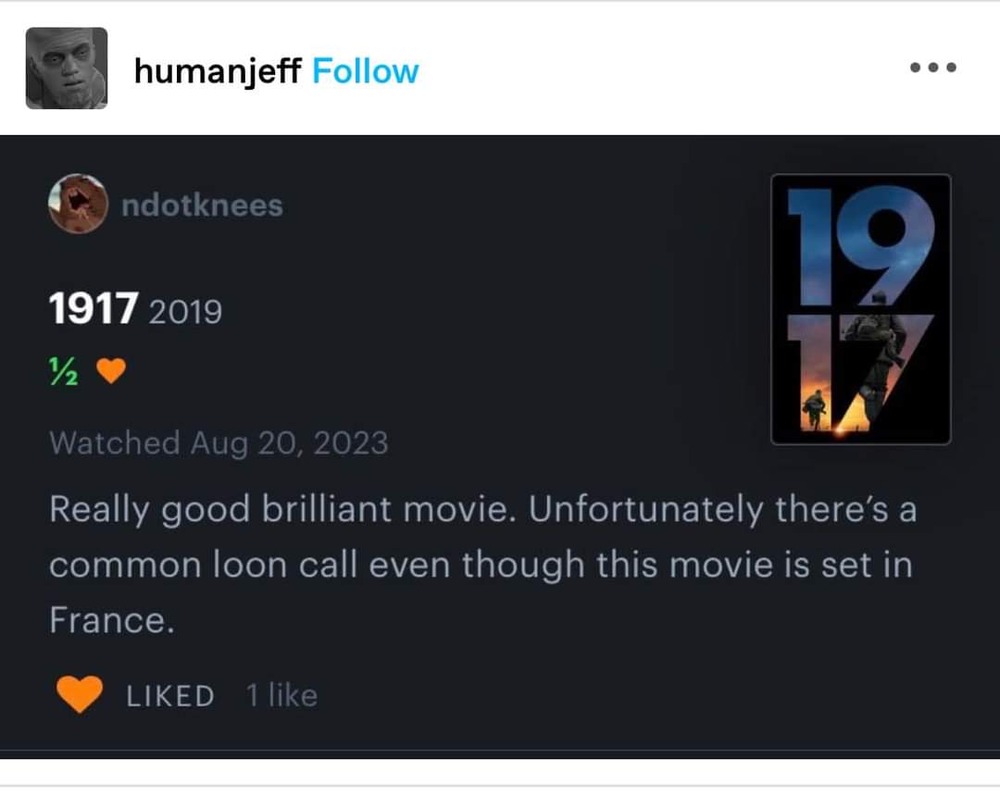Click the large 19 digits on the poster
This screenshot has height=796, width=1000.
click(x=860, y=240)
